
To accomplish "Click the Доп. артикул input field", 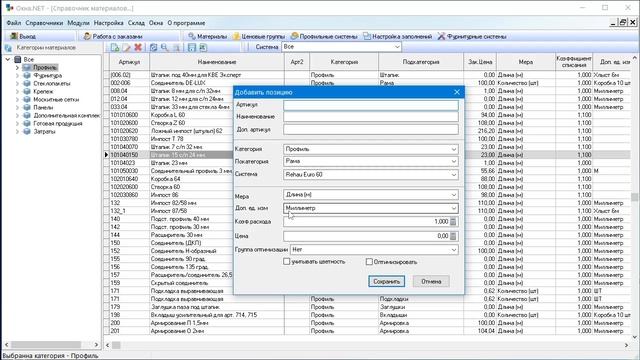I will pyautogui.click(x=371, y=129).
